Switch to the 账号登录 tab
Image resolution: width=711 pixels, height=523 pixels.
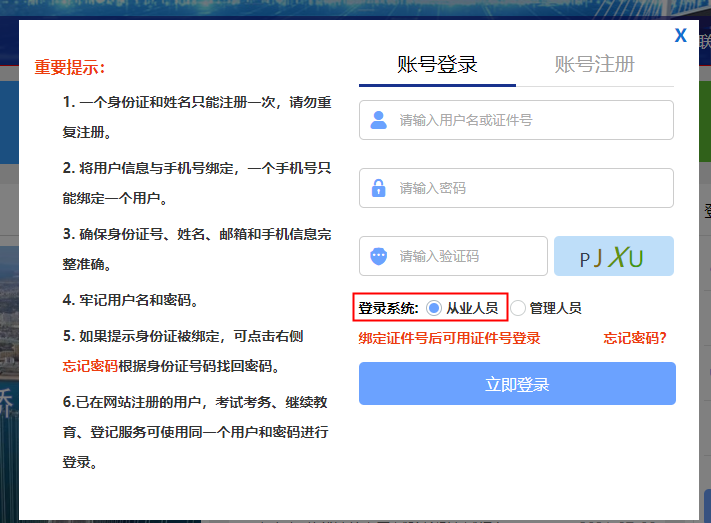pyautogui.click(x=437, y=65)
